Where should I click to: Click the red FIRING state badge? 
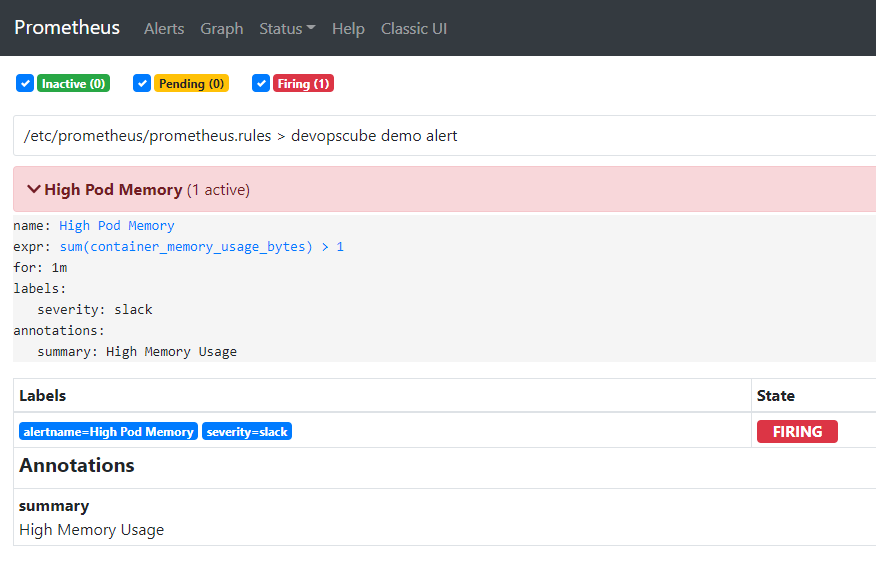[797, 431]
